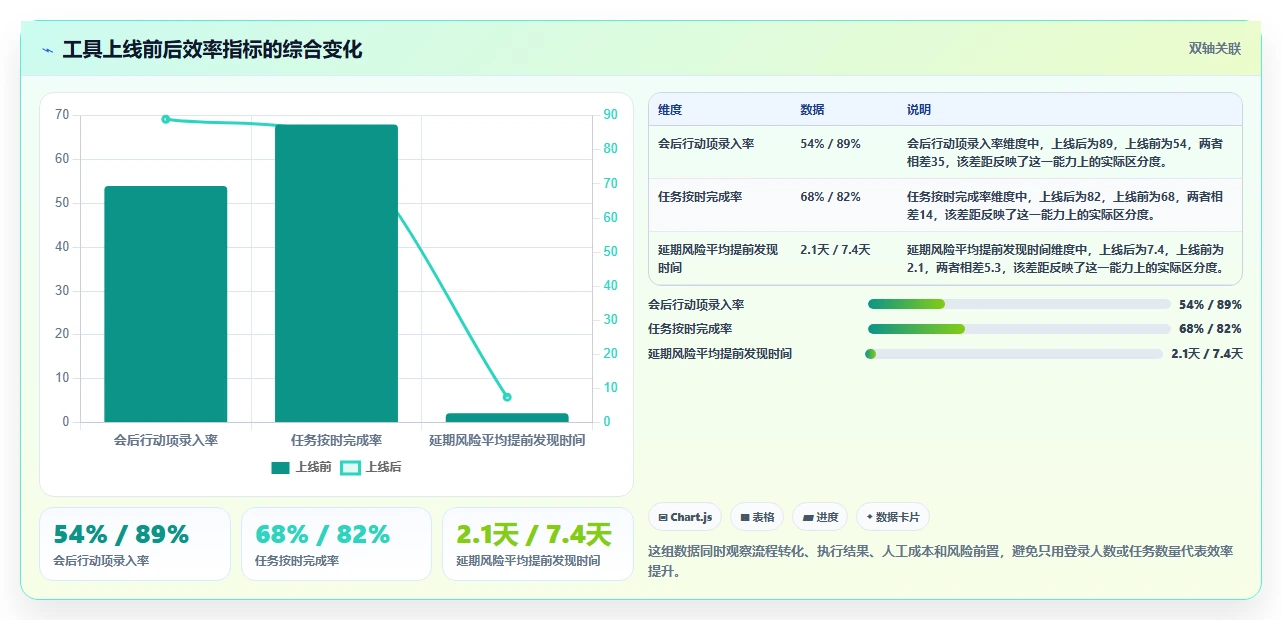Click table cell 延期风险平均提前发现时间

click(718, 259)
